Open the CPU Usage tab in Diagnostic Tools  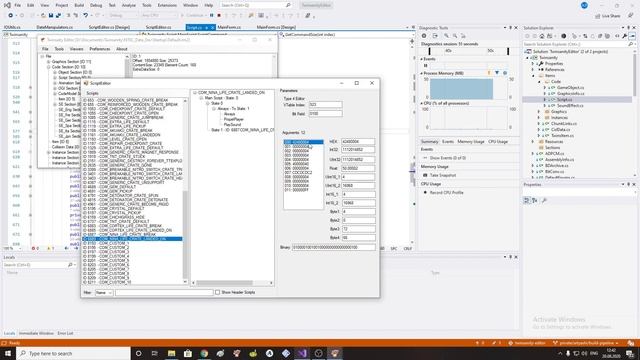coord(498,142)
